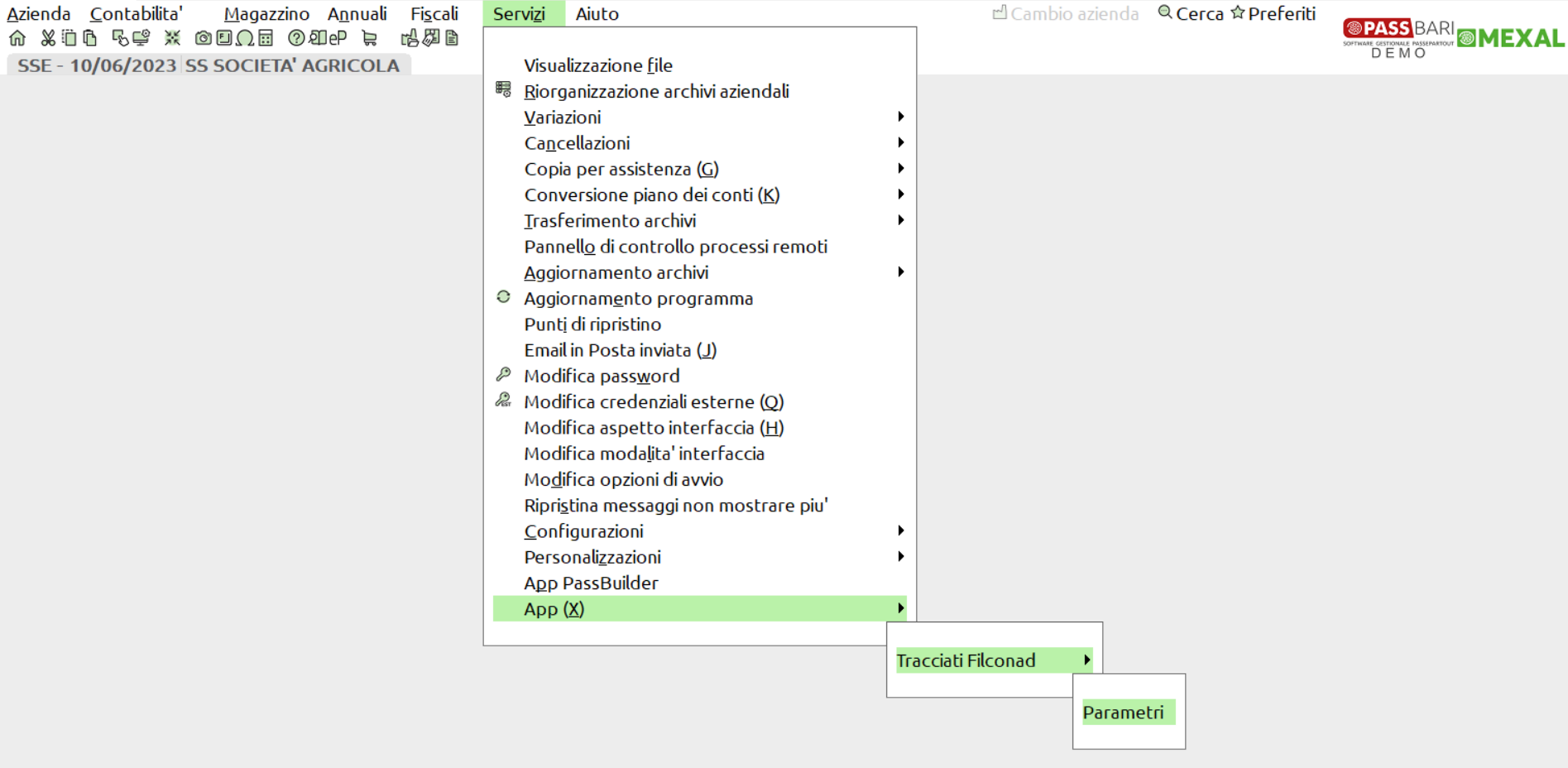Click the Cerca search button
The width and height of the screenshot is (1568, 768).
[x=1191, y=14]
